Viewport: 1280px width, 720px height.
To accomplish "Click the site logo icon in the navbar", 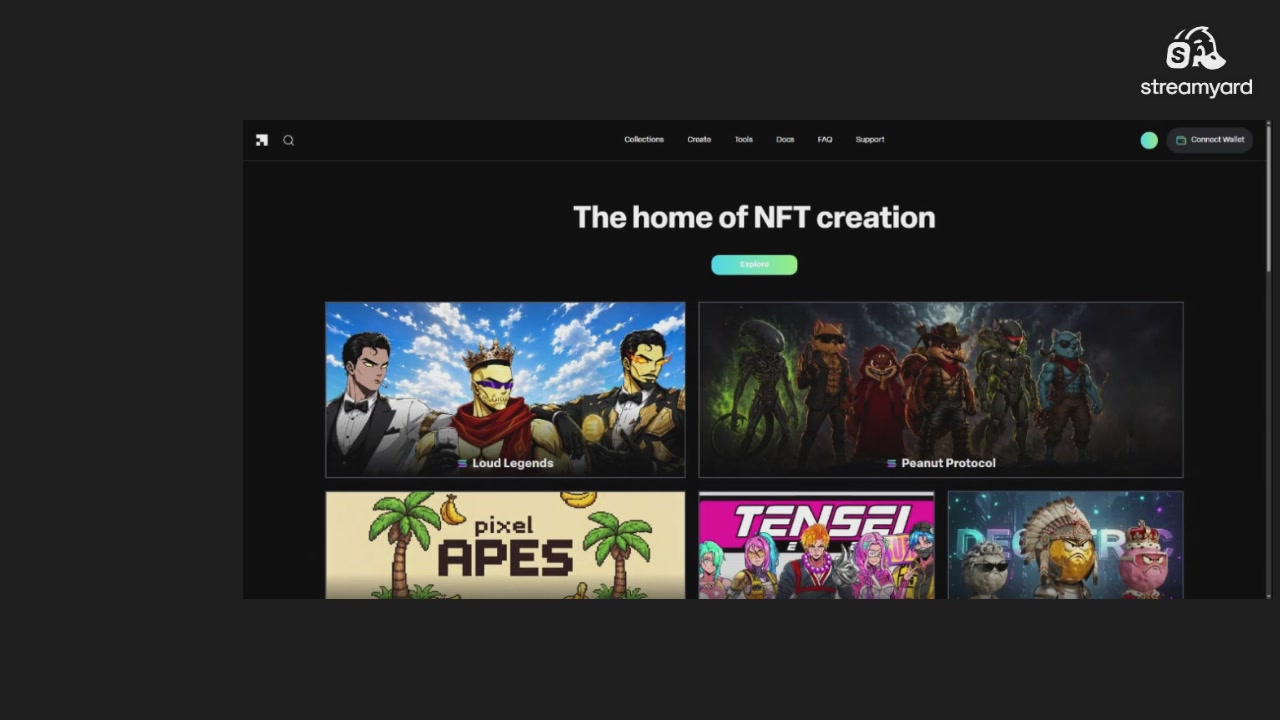I will [262, 140].
